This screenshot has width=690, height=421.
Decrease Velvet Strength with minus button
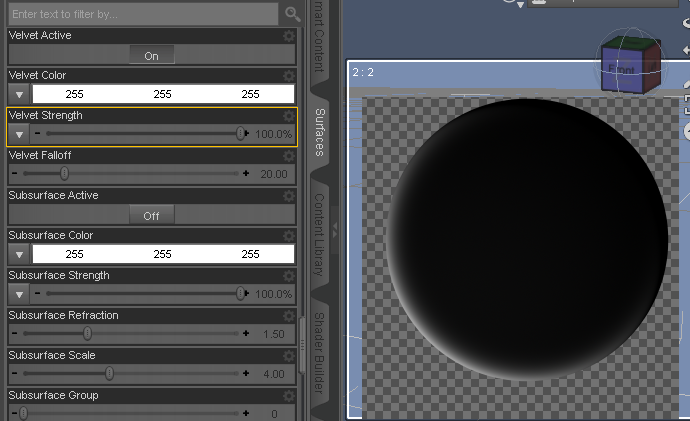37,133
